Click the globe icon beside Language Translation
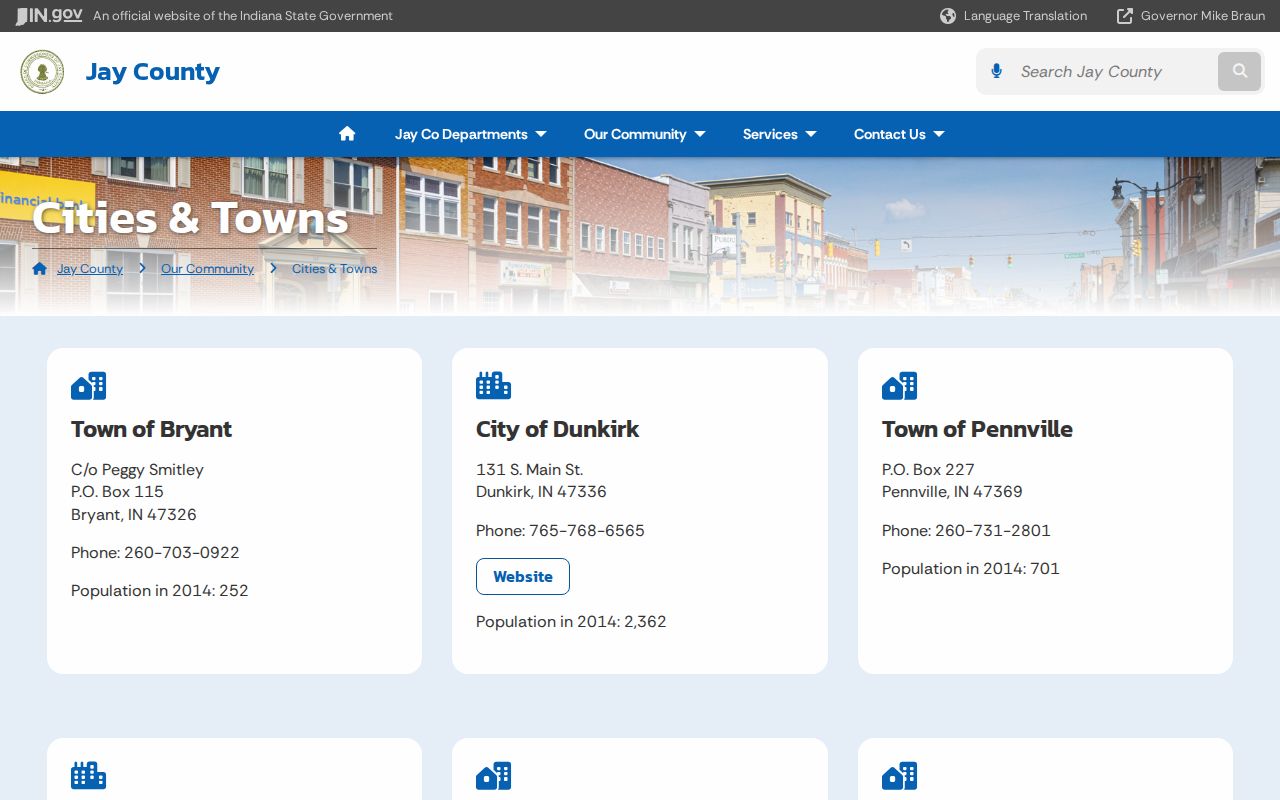1280x800 pixels. (x=948, y=16)
